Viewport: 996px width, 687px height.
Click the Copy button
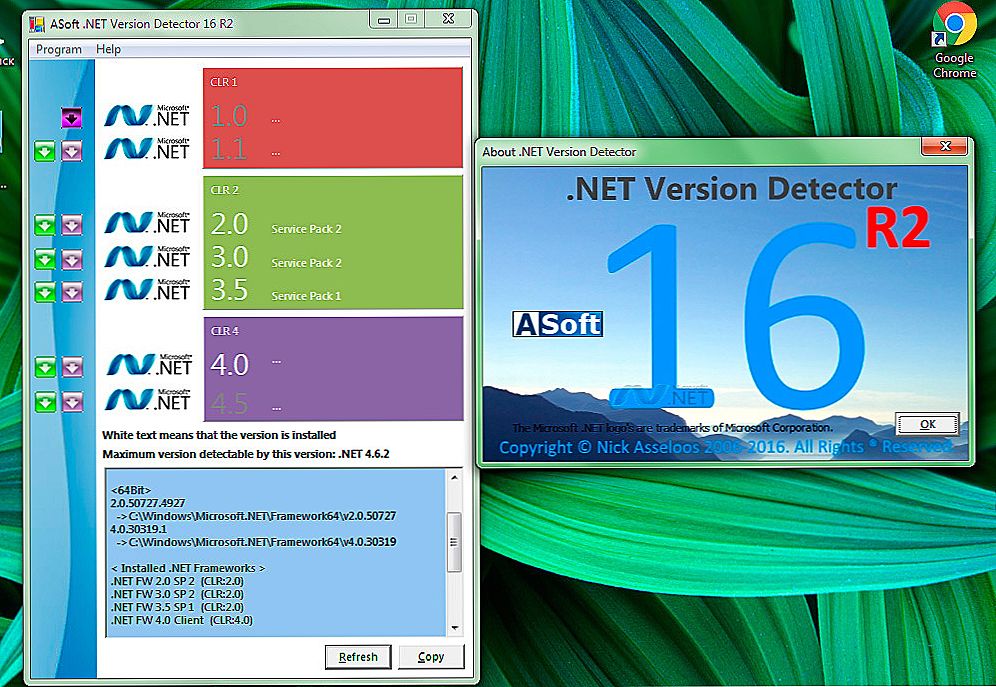tap(431, 657)
